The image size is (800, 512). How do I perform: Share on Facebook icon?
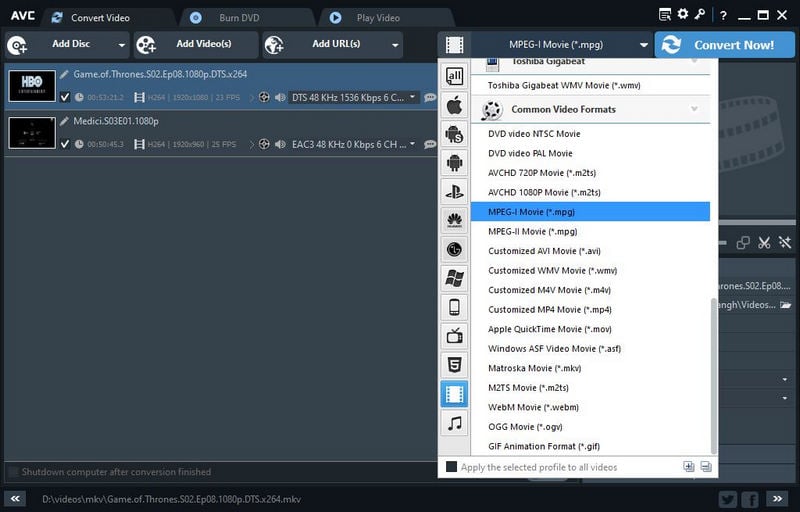(750, 499)
